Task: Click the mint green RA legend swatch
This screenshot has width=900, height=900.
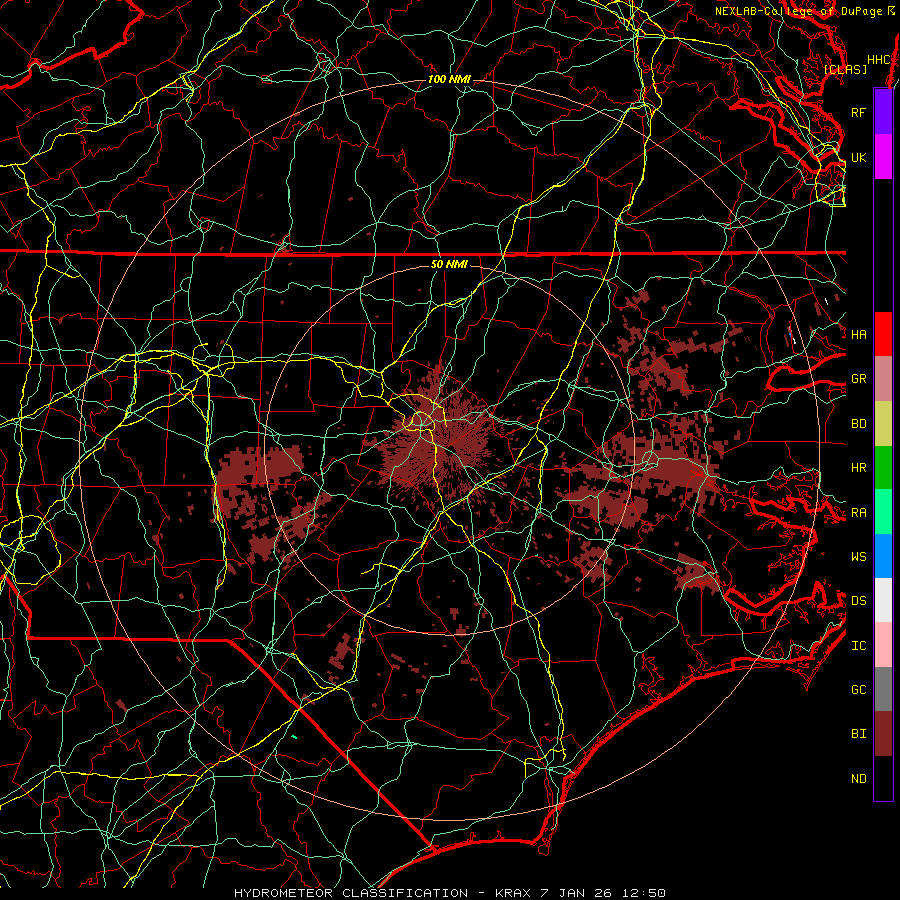Action: click(x=883, y=512)
